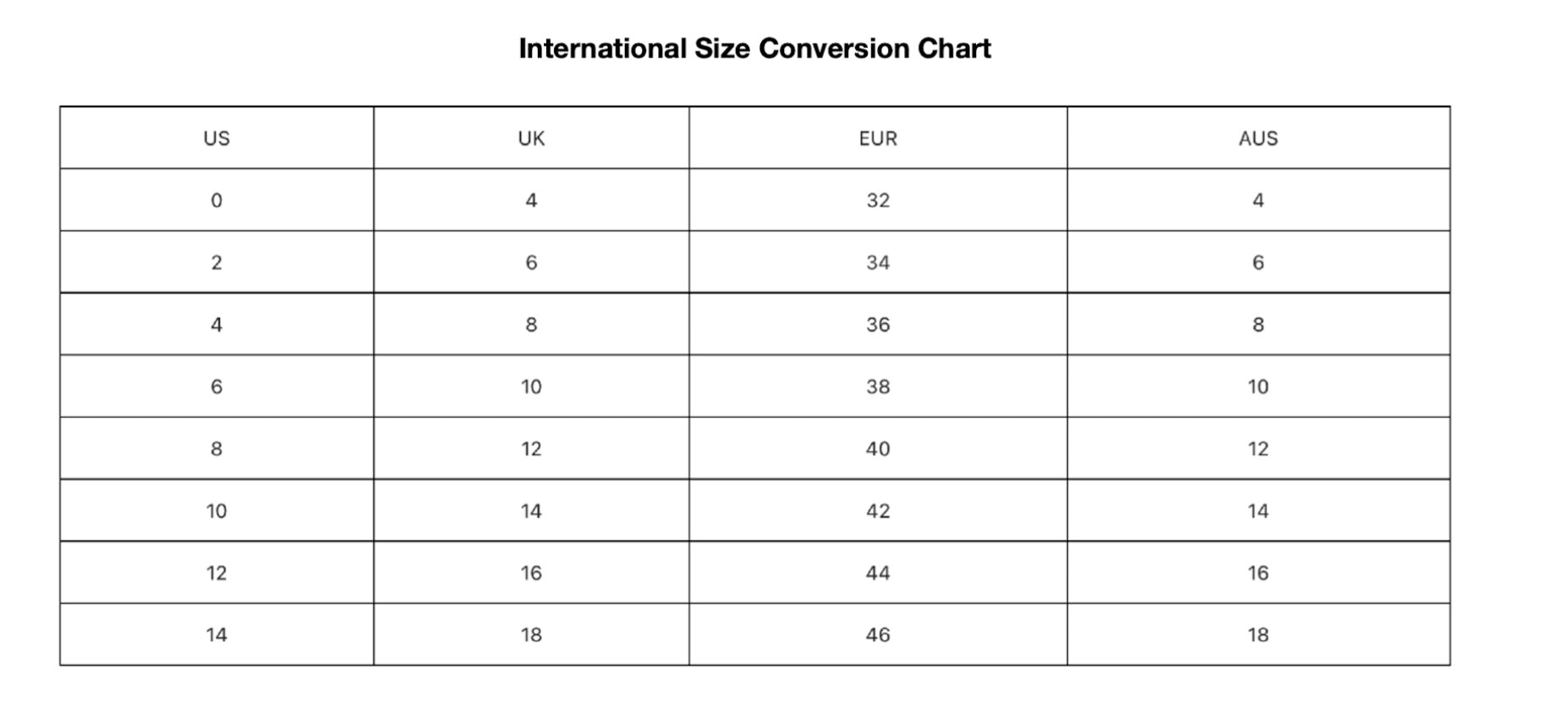Select the US size 0 cell

point(217,200)
